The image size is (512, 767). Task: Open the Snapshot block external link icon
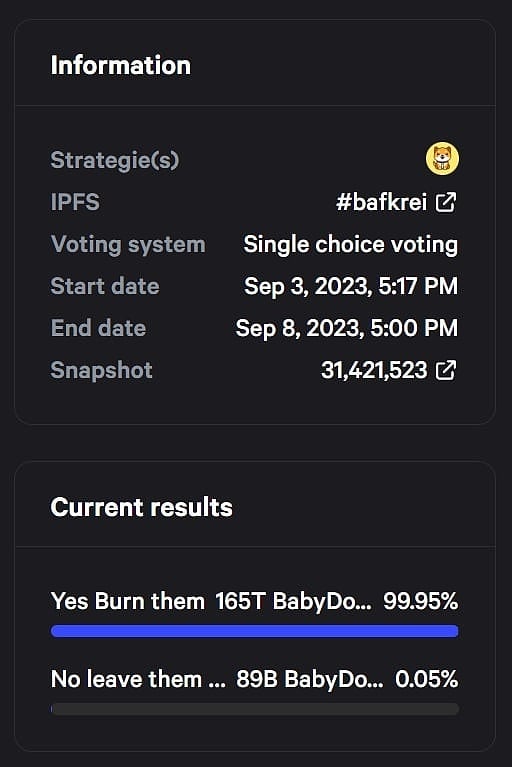coord(446,370)
